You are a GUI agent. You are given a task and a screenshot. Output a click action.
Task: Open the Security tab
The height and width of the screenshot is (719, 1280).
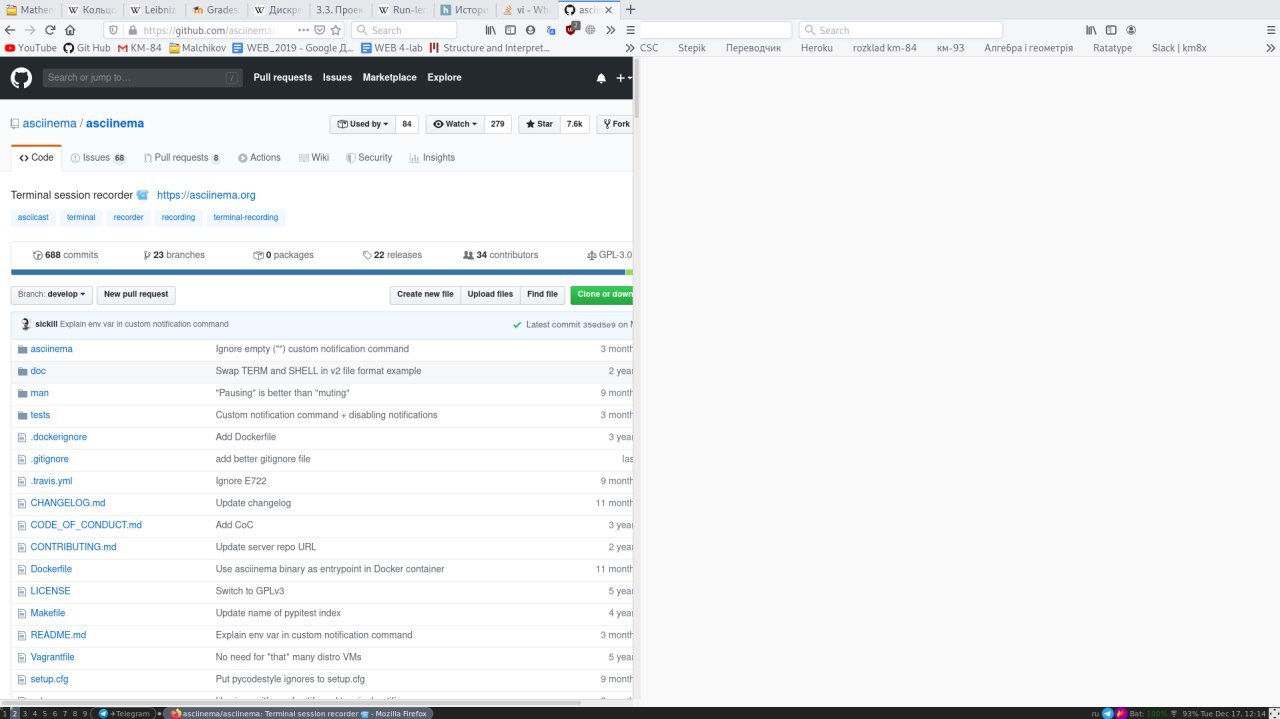[369, 157]
